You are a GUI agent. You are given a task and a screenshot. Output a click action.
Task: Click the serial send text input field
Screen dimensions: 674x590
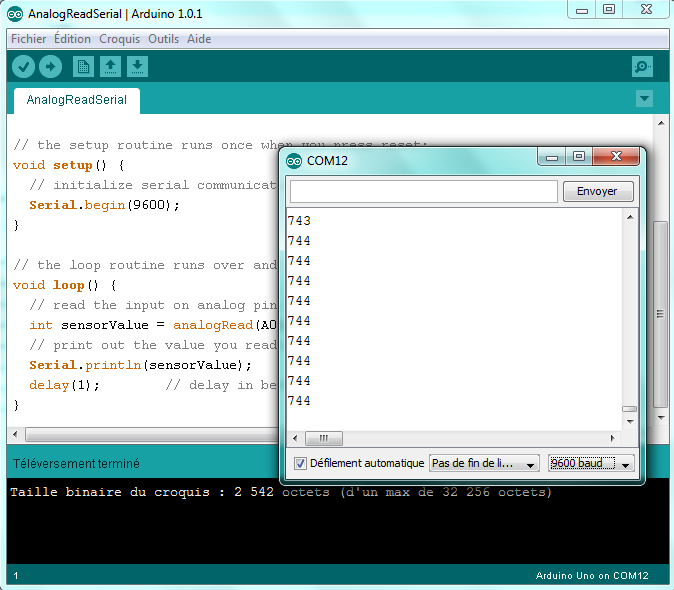pyautogui.click(x=424, y=191)
